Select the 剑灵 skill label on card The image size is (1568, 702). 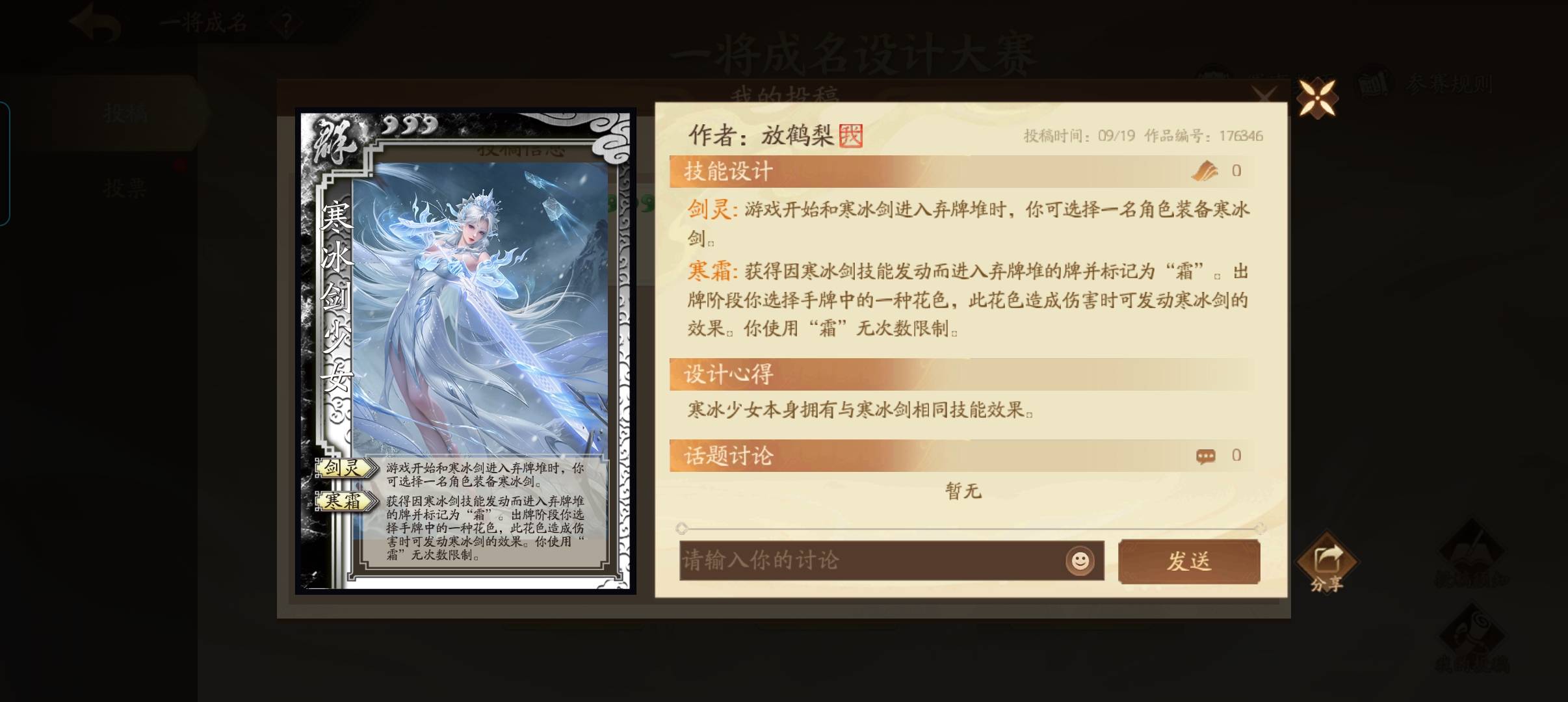coord(344,468)
